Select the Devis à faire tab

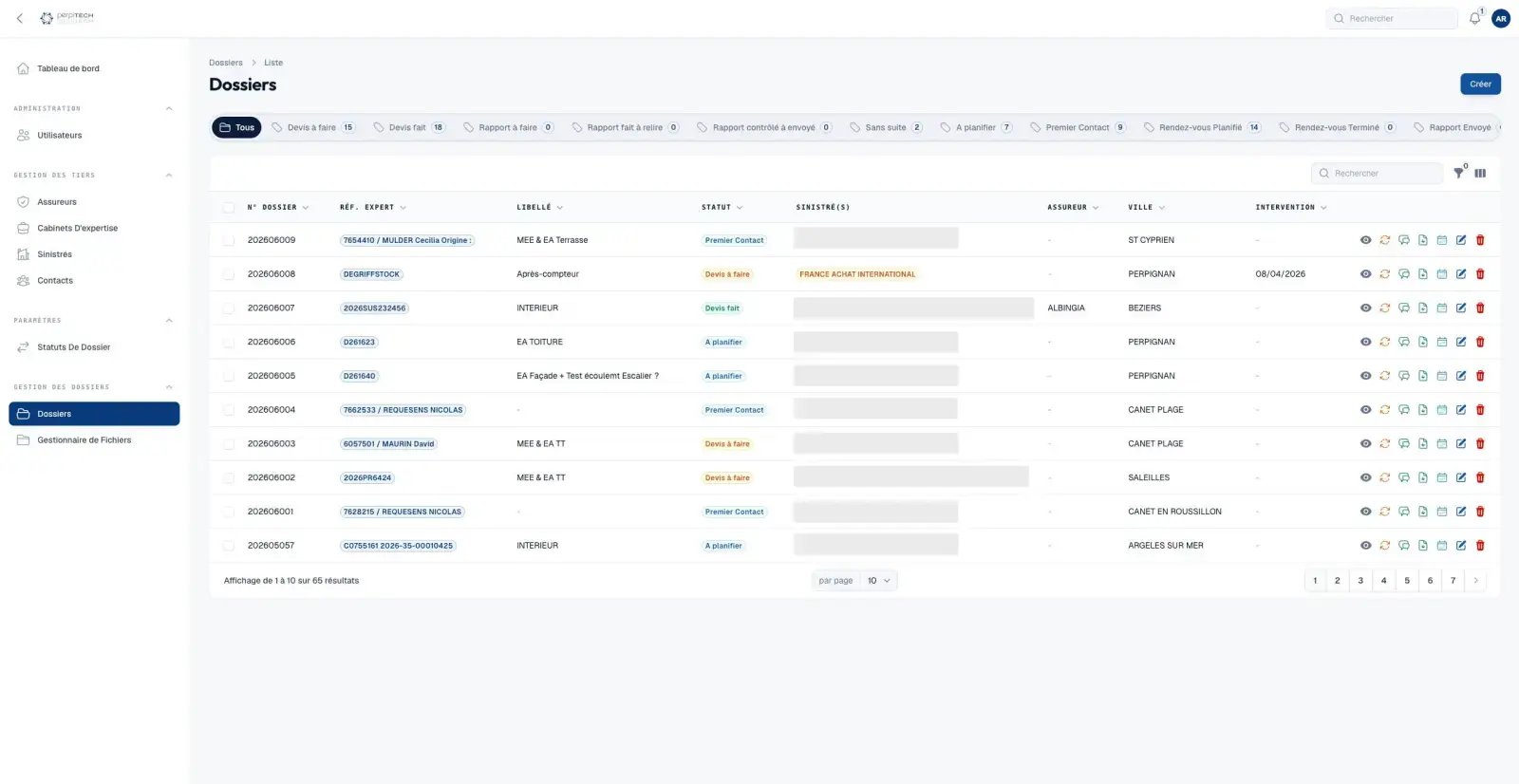pos(313,127)
